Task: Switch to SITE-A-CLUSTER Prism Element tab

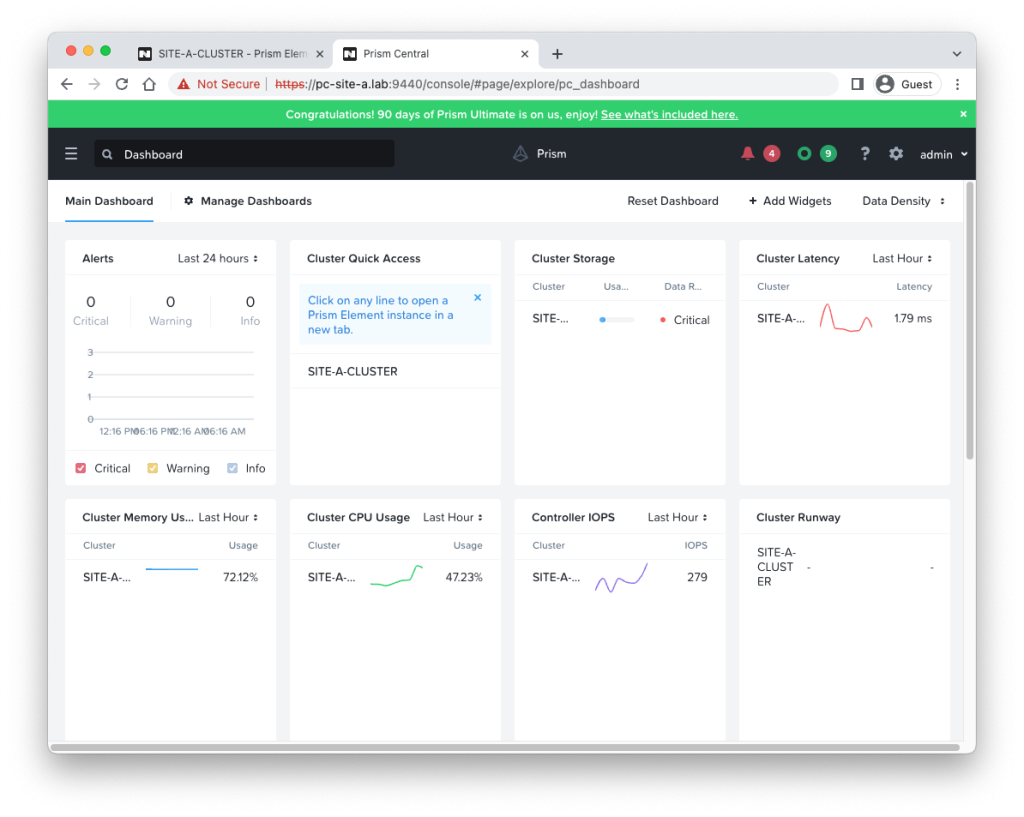Action: (232, 54)
